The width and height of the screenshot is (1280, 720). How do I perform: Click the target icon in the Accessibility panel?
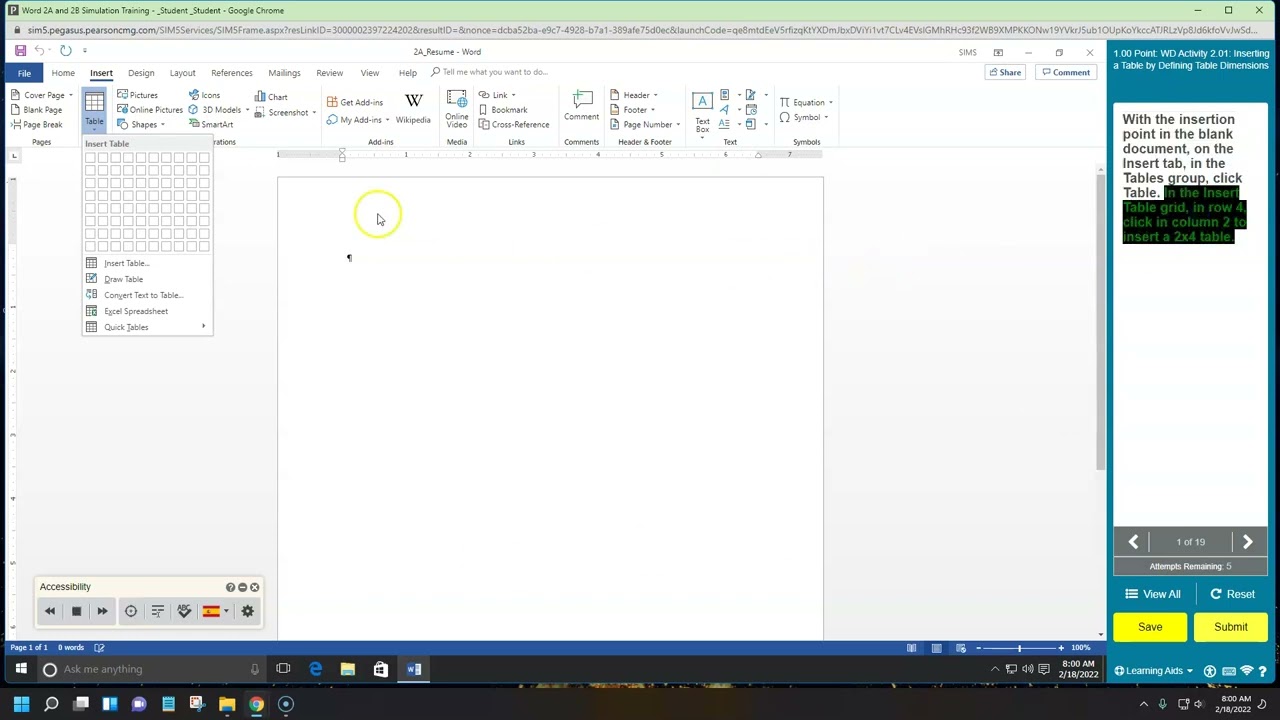click(x=131, y=611)
